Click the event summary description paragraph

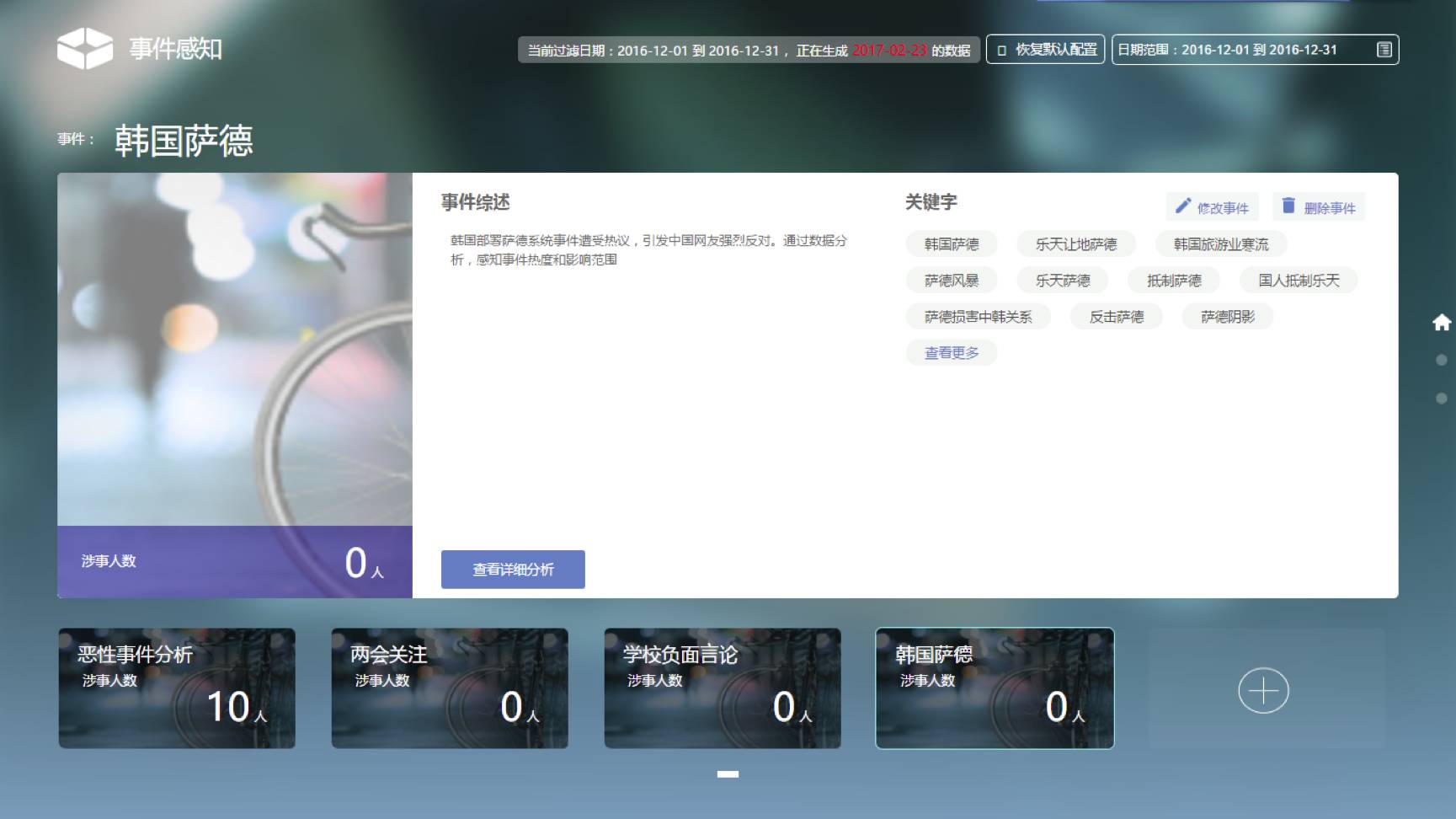(648, 250)
